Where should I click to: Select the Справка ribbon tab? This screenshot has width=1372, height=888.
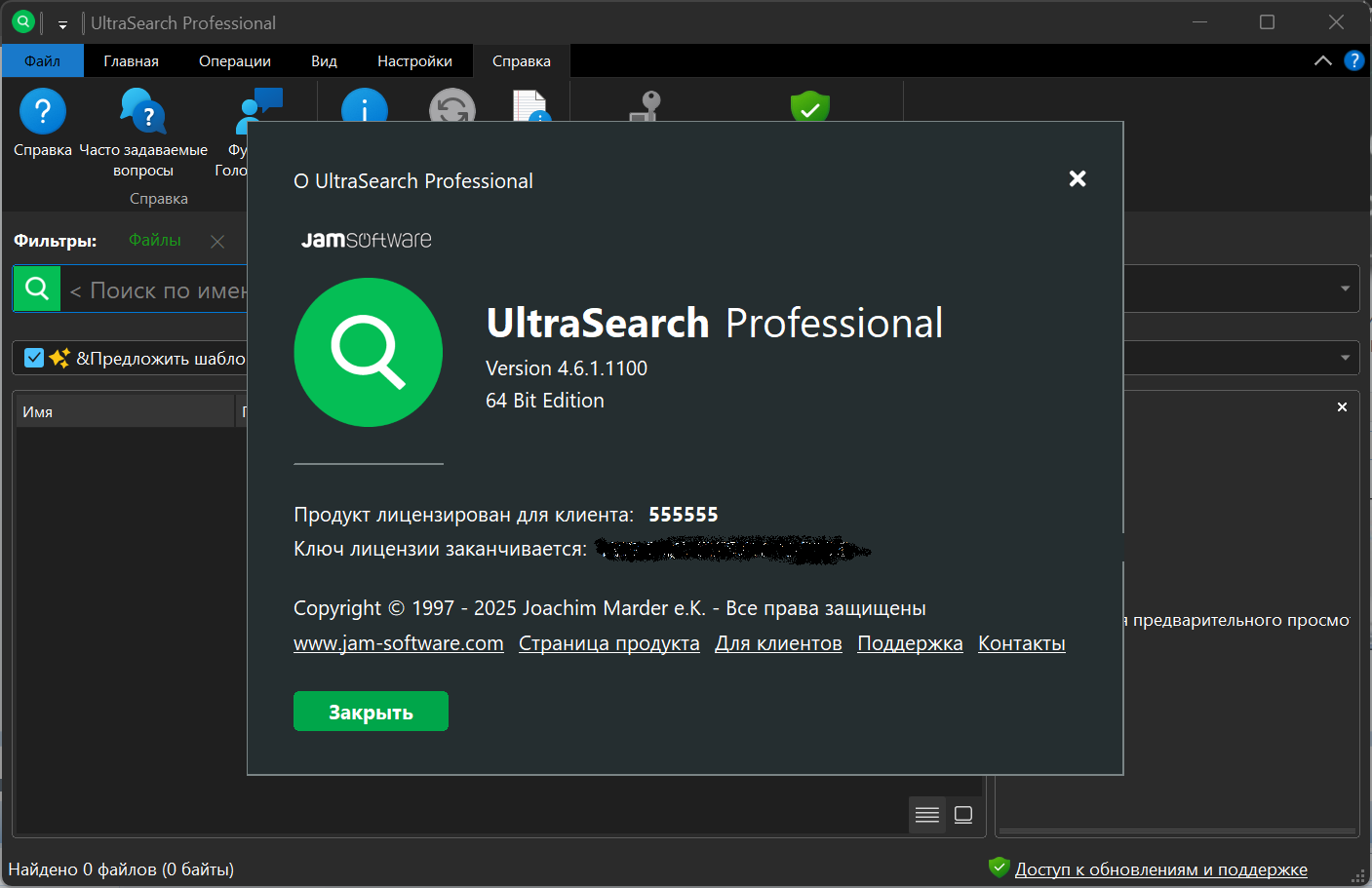click(522, 60)
